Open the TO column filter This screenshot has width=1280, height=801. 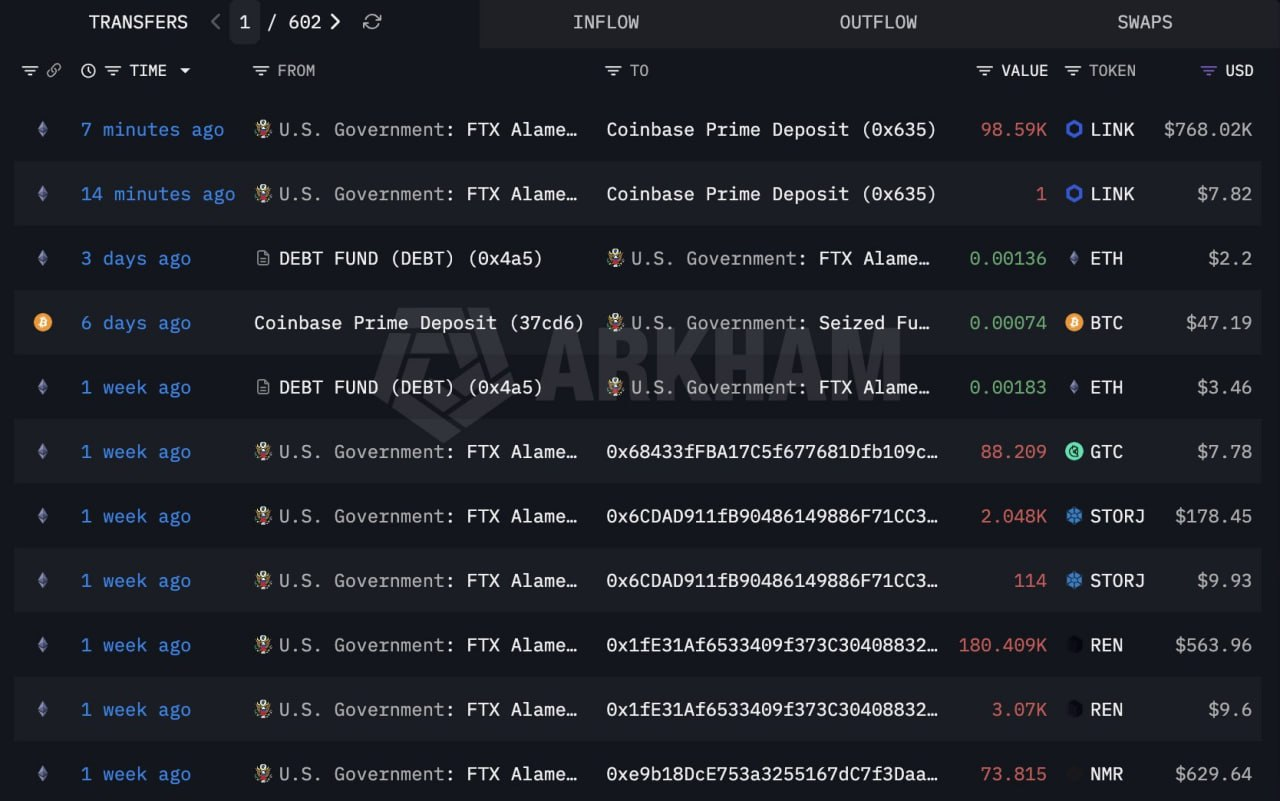click(x=613, y=71)
